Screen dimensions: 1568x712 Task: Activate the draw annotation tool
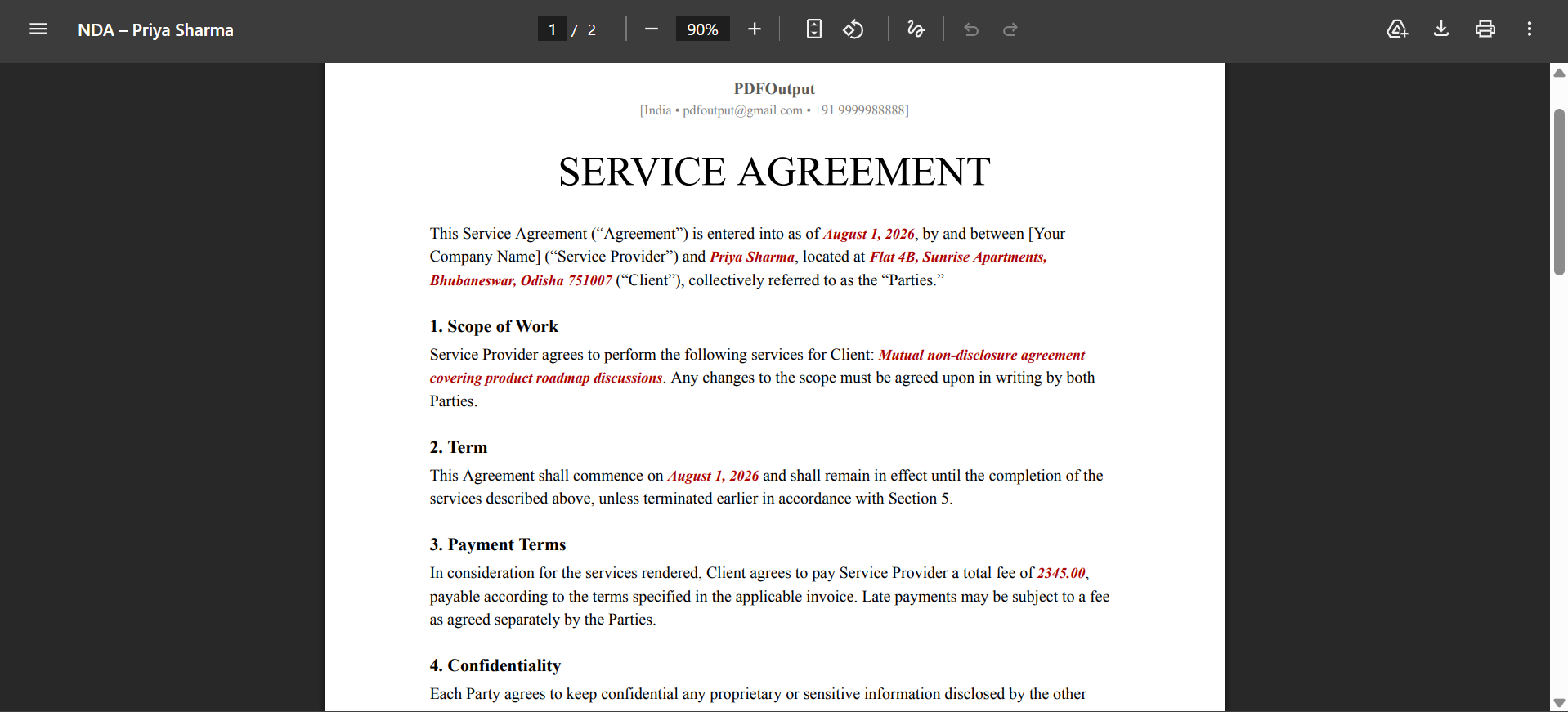[916, 29]
